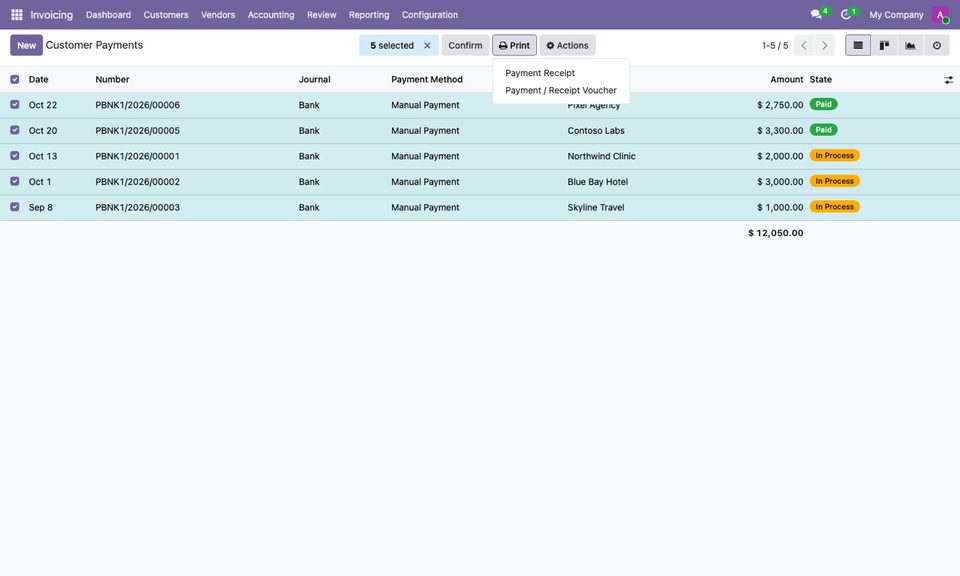
Task: Open the Vendors menu
Action: point(218,15)
